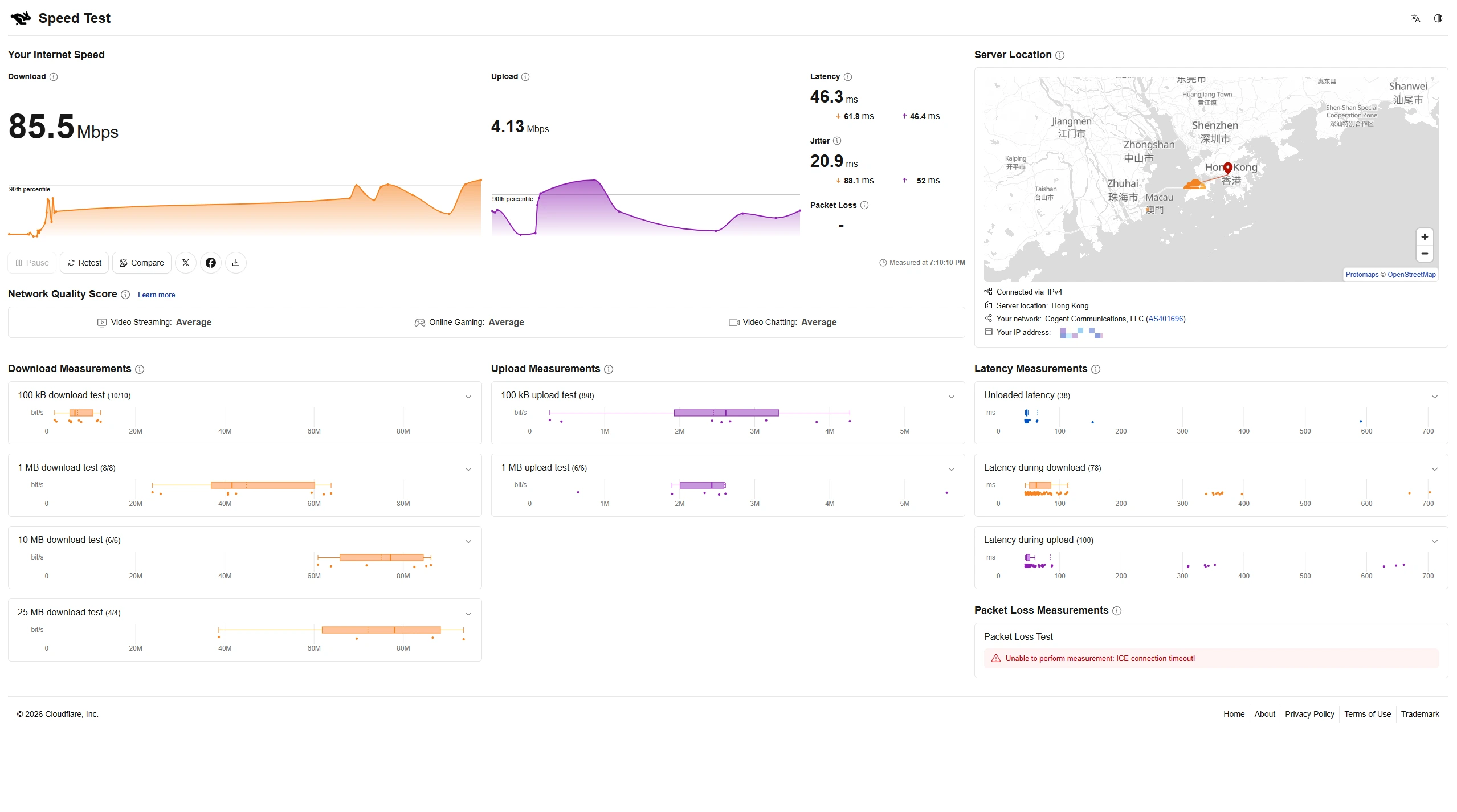
Task: Click the Upload info icon
Action: click(525, 77)
